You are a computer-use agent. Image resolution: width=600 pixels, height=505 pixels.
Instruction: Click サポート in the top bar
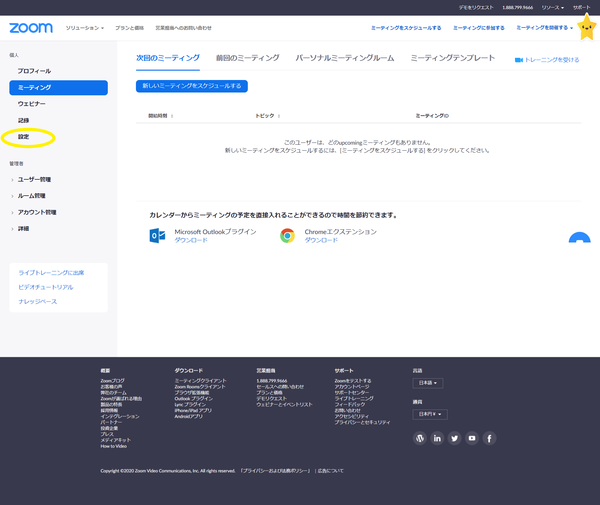click(581, 8)
